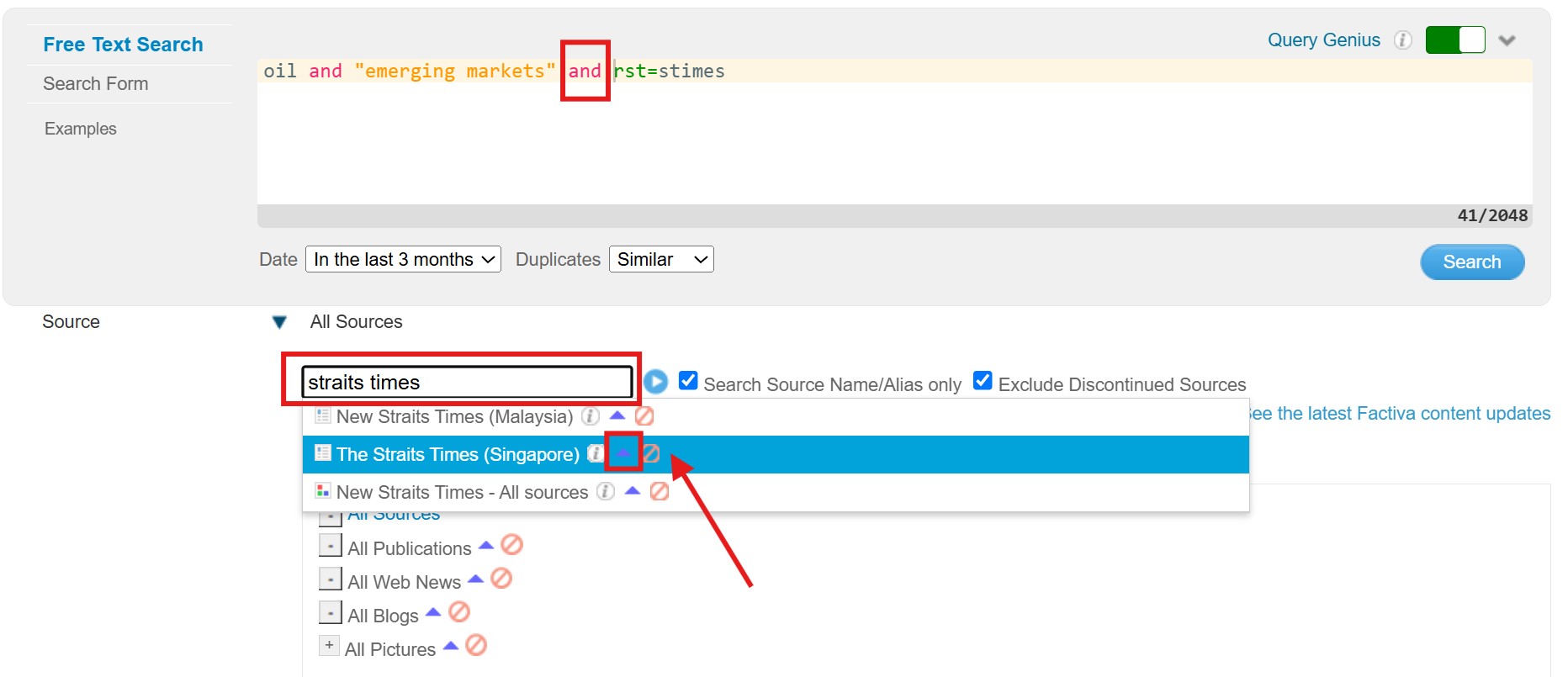Exclude All Publications with the red icon
The height and width of the screenshot is (677, 1568).
[x=511, y=545]
